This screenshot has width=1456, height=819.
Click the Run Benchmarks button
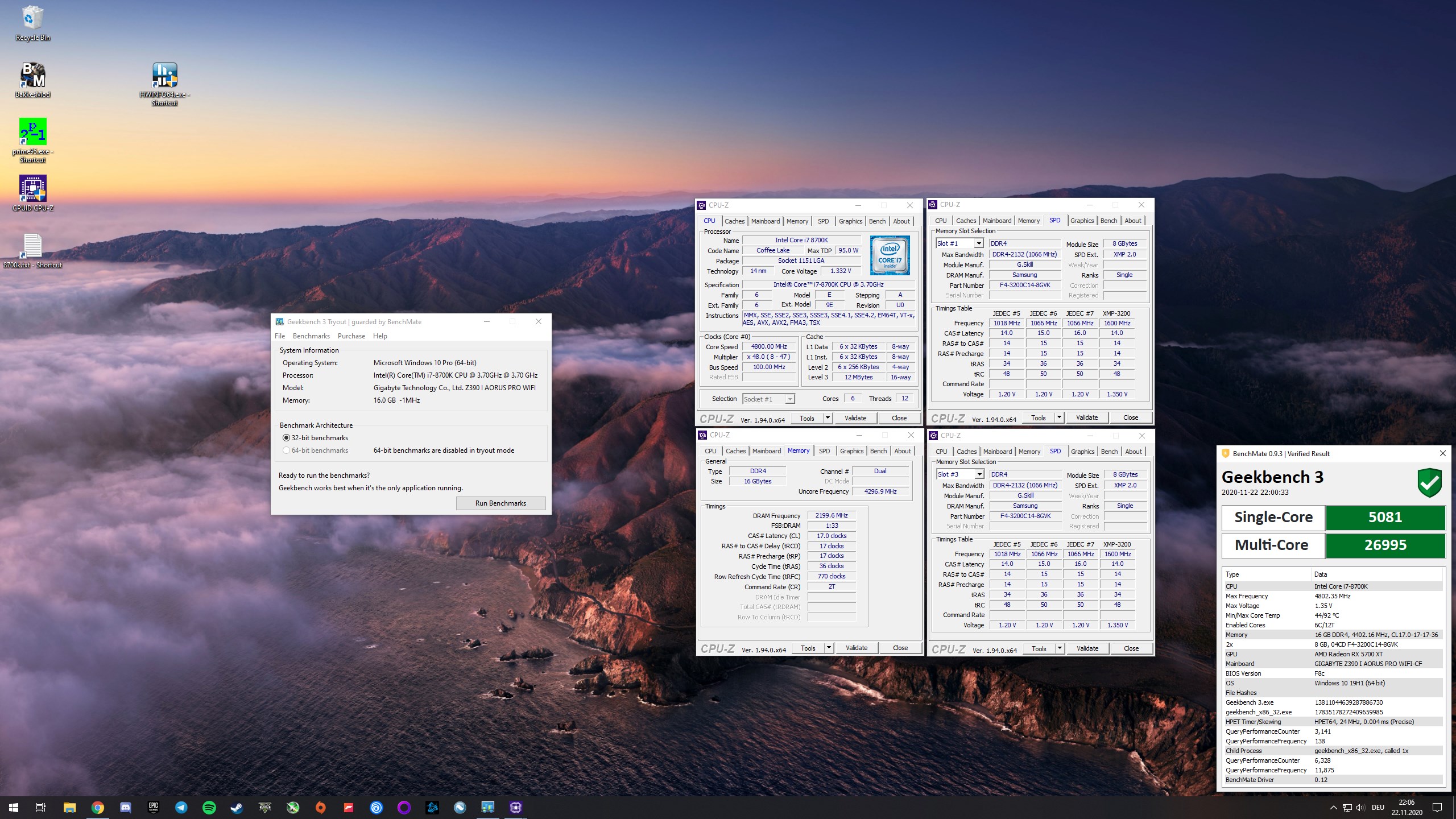click(x=500, y=503)
